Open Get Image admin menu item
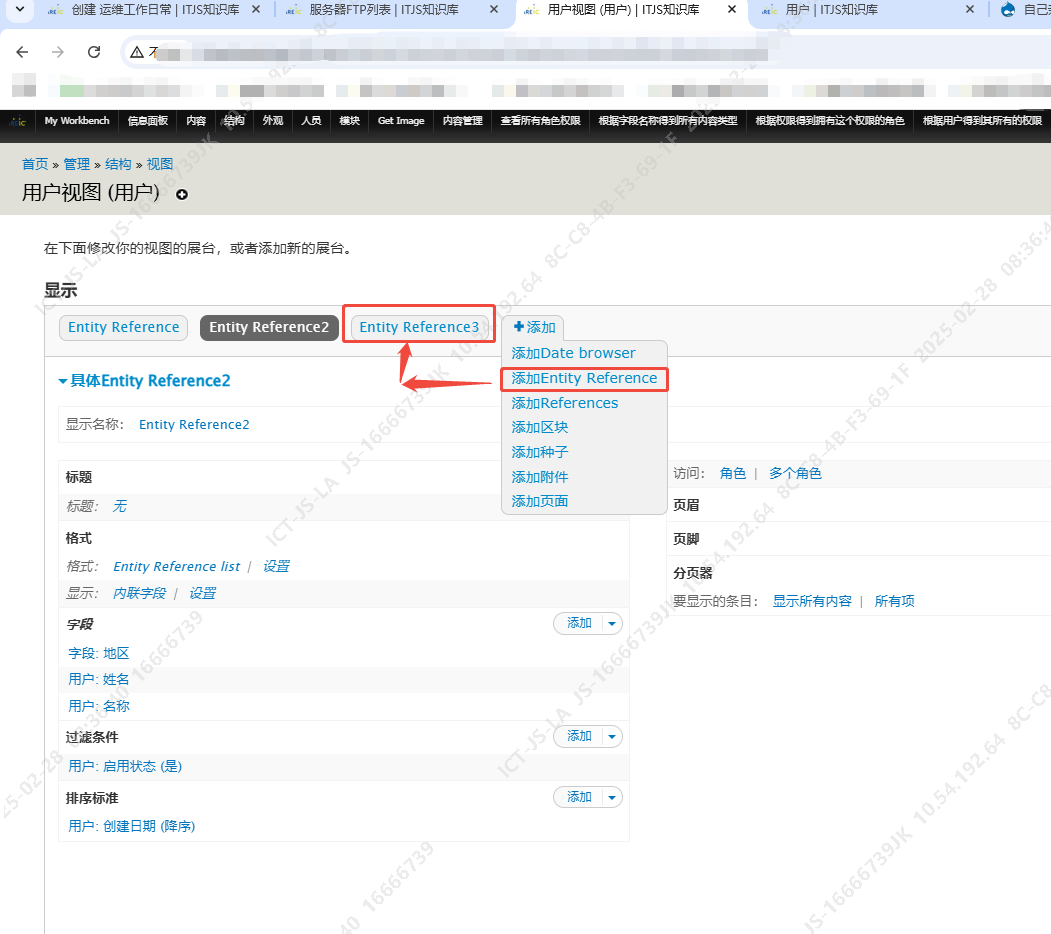 tap(401, 121)
